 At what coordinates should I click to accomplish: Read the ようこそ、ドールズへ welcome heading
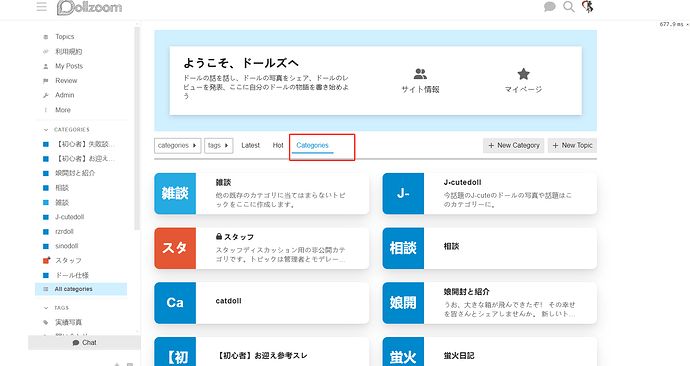pyautogui.click(x=241, y=63)
